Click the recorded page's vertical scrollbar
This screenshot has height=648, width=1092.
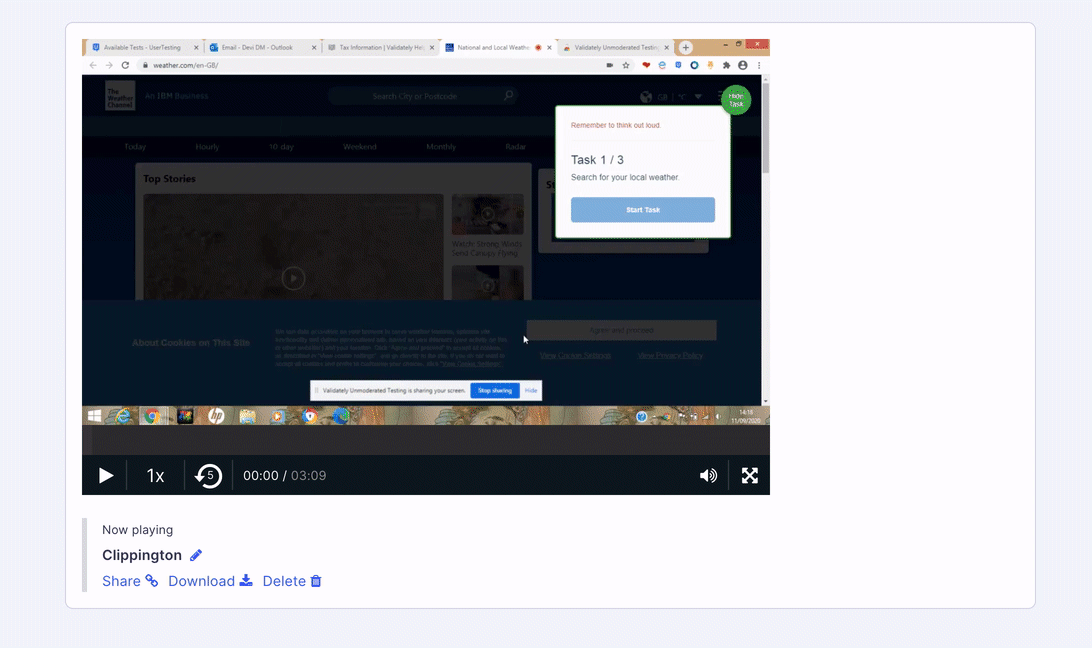point(765,240)
